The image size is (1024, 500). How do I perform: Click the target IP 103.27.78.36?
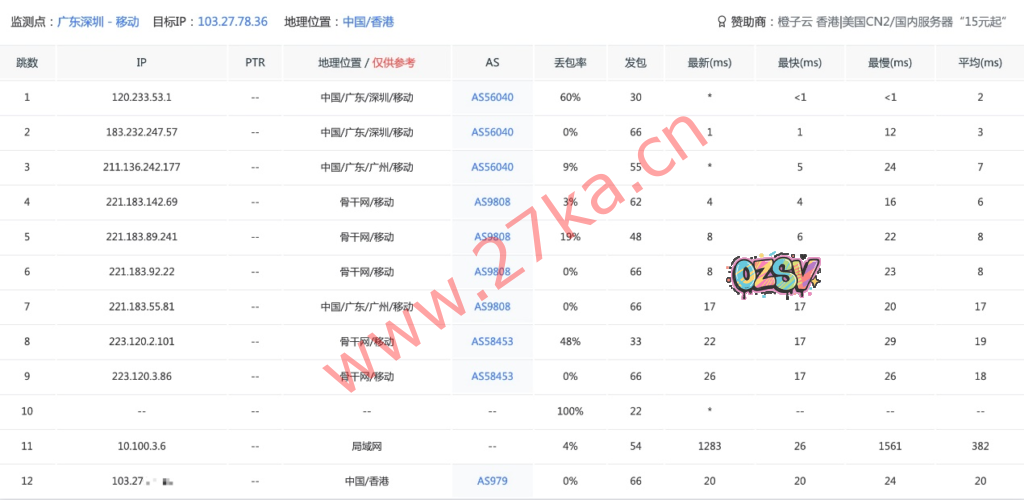point(233,21)
